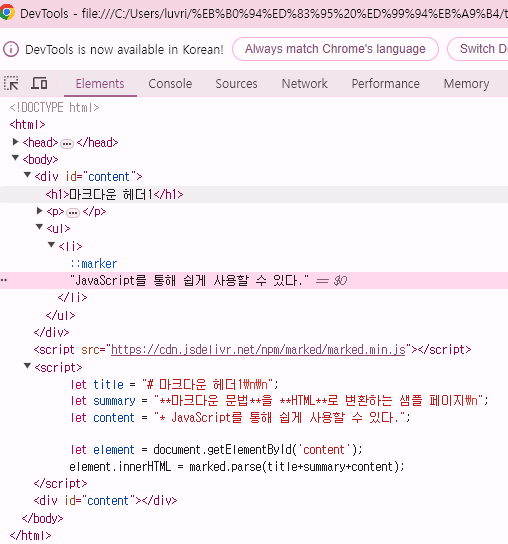Collapse the div id="content" node

point(27,175)
